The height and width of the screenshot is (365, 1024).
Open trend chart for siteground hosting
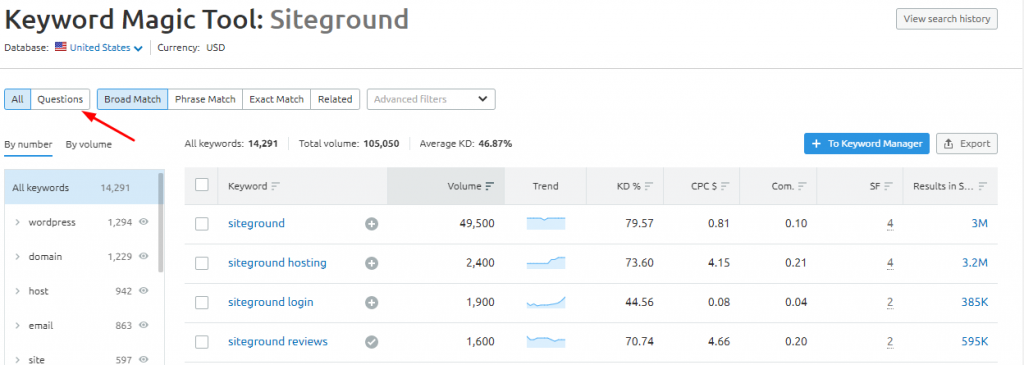pyautogui.click(x=546, y=262)
